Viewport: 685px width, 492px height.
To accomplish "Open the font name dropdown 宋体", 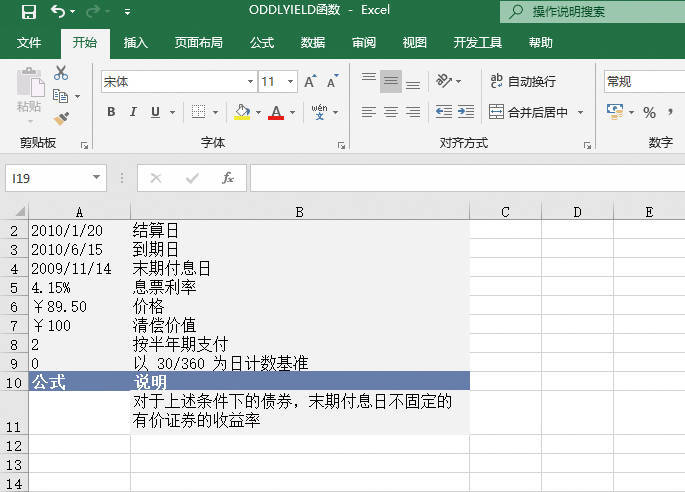I will (250, 82).
